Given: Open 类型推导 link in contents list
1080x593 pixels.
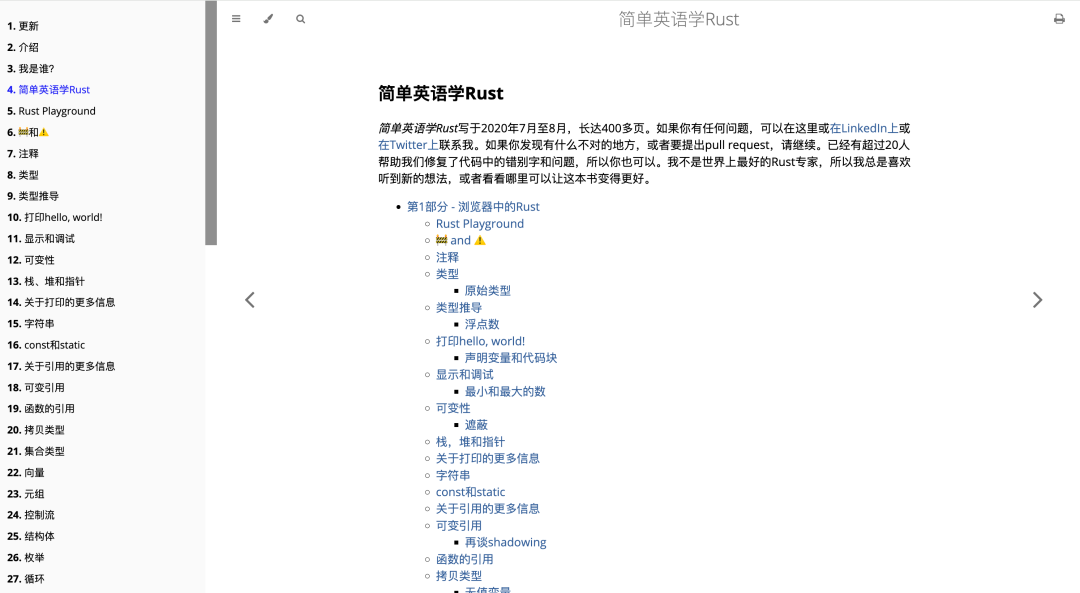Looking at the screenshot, I should tap(459, 307).
